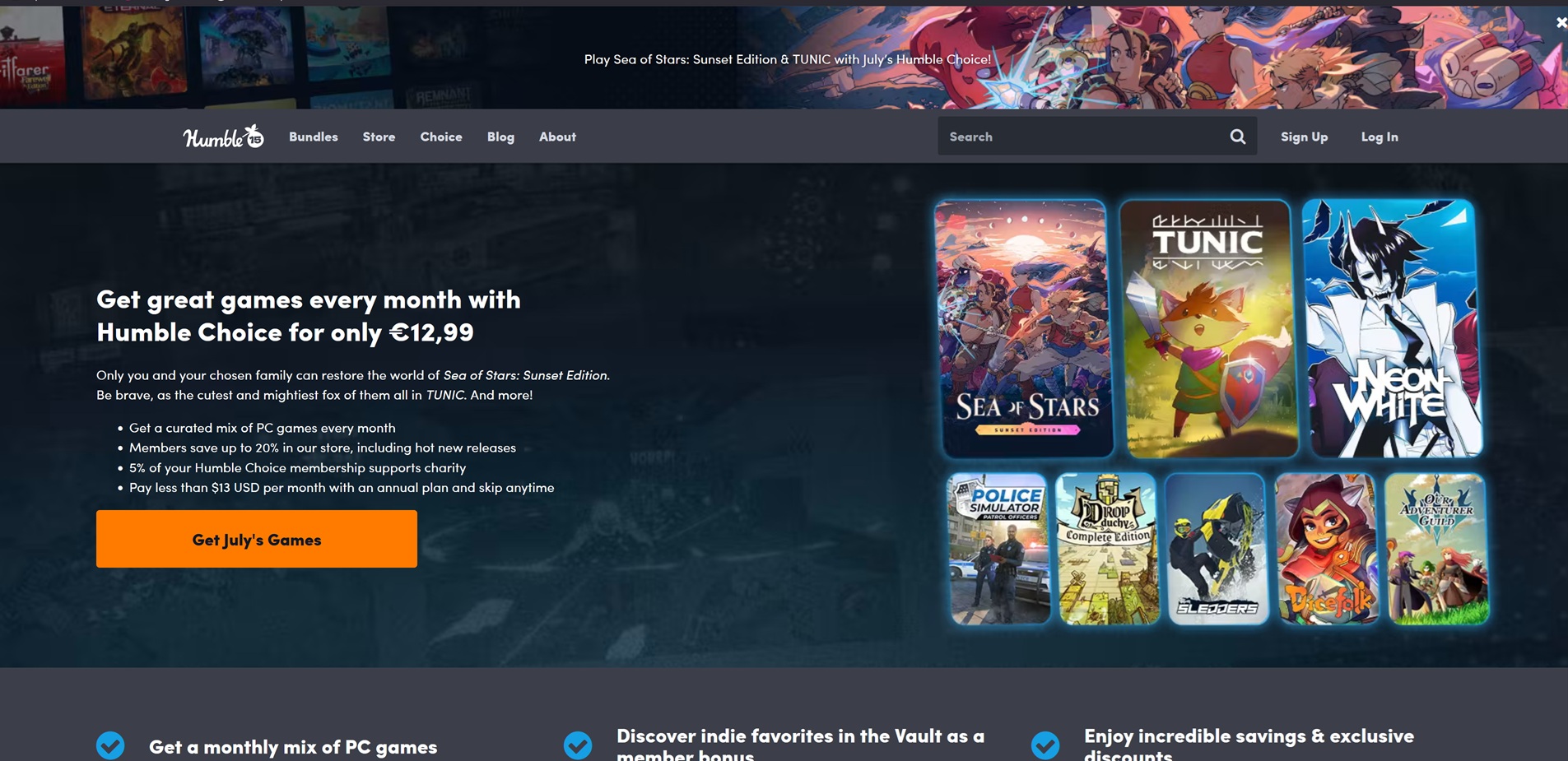
Task: Open the About menu item
Action: tap(557, 137)
